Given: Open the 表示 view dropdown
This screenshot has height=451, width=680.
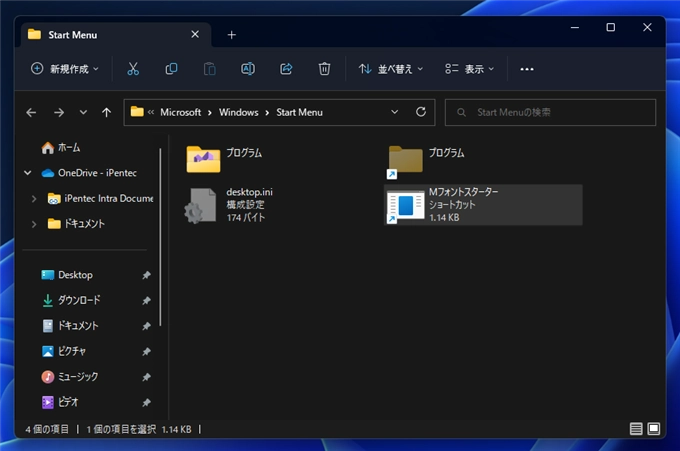Looking at the screenshot, I should (470, 69).
